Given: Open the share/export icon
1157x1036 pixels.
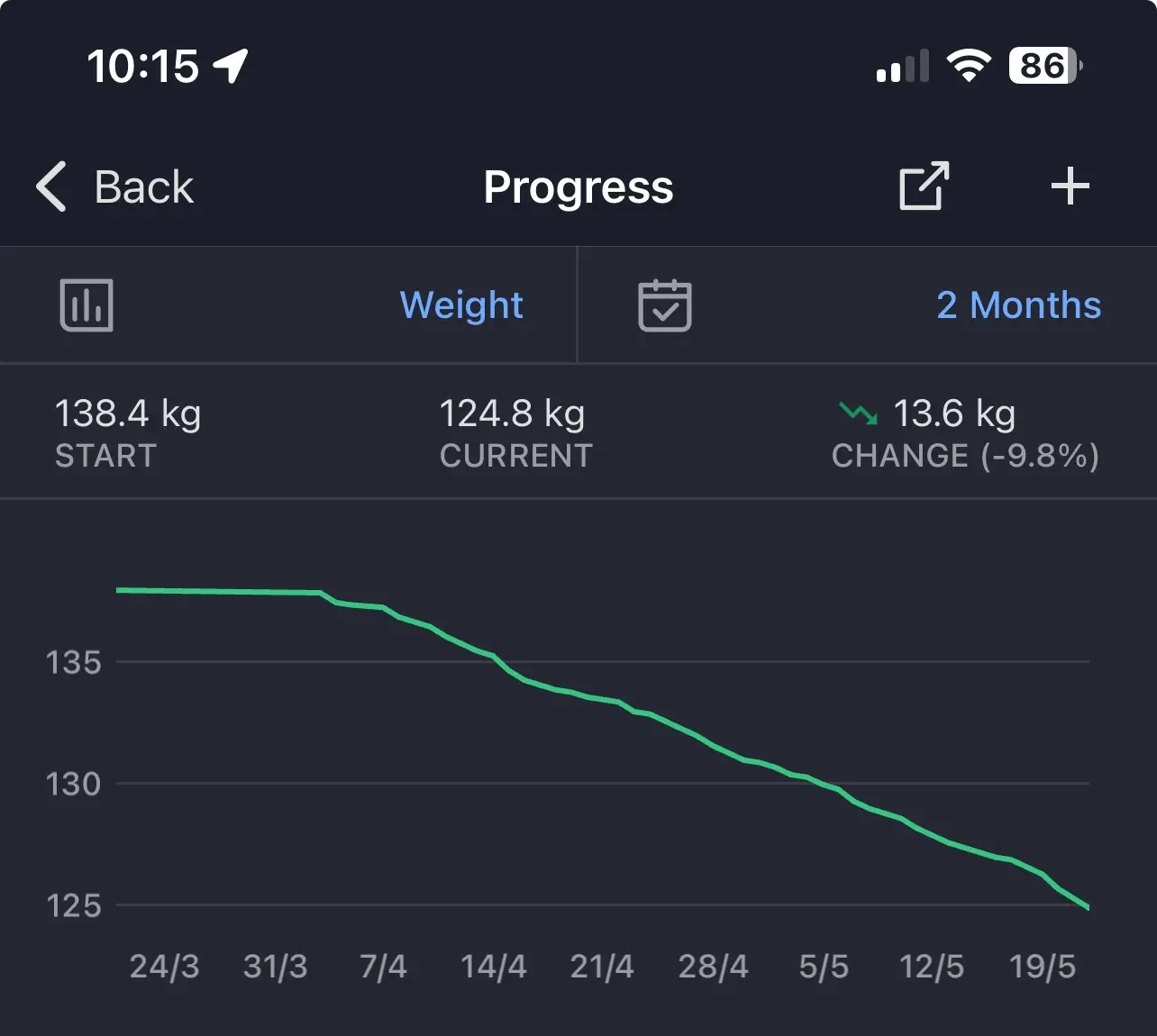Looking at the screenshot, I should coord(924,186).
